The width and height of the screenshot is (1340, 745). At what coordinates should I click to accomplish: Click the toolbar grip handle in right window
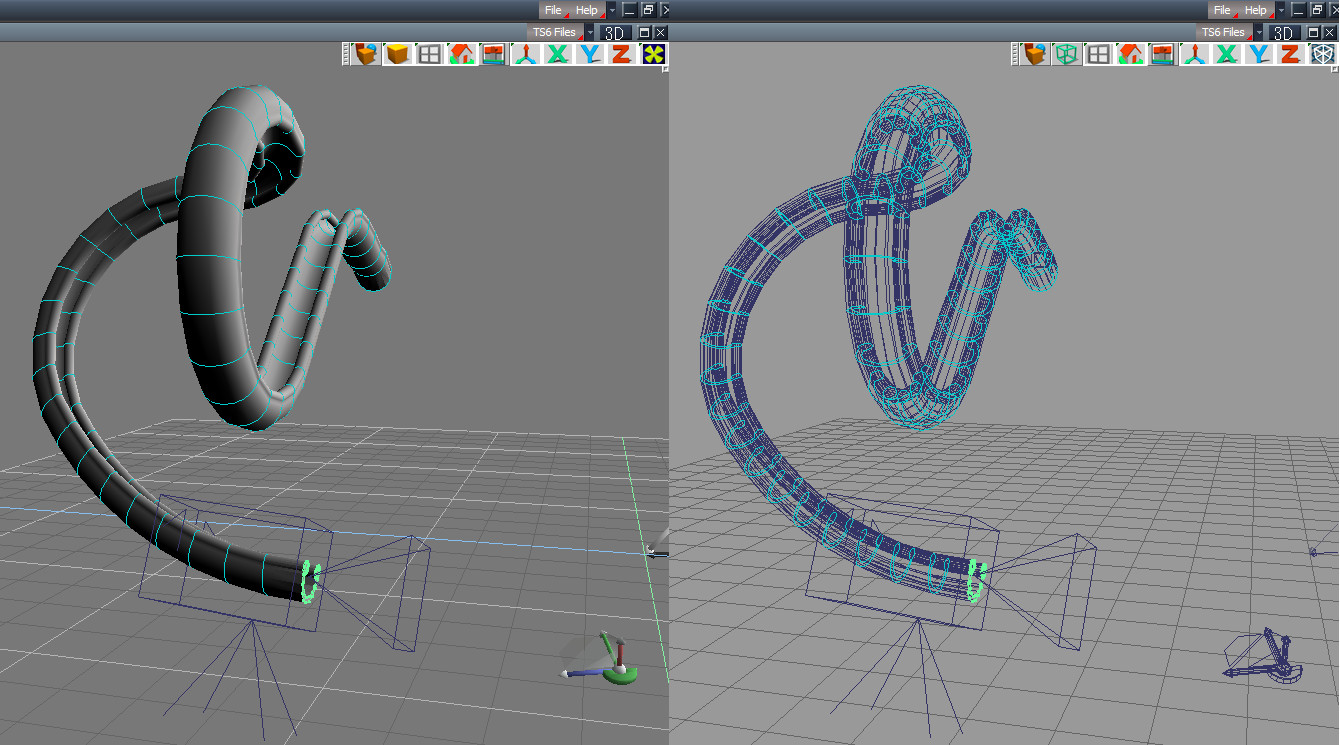(1015, 54)
